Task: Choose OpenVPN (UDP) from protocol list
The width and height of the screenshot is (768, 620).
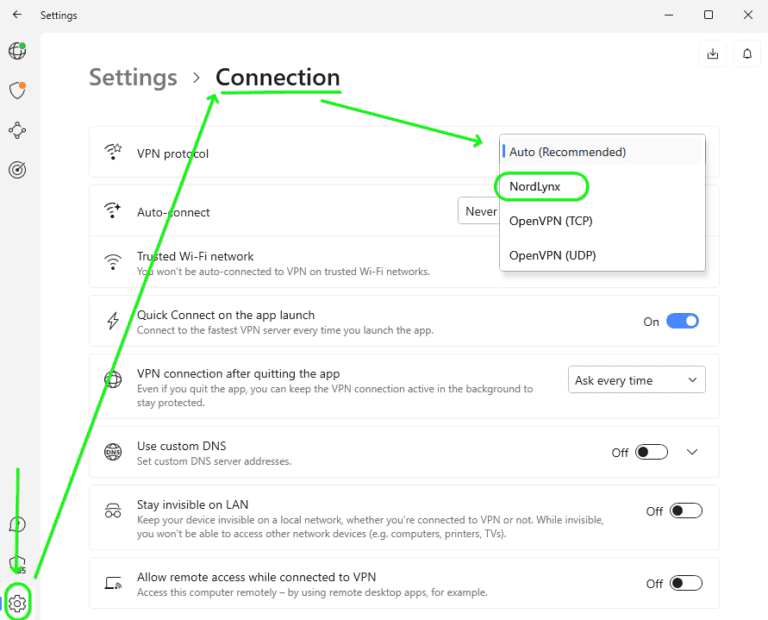Action: click(x=552, y=255)
